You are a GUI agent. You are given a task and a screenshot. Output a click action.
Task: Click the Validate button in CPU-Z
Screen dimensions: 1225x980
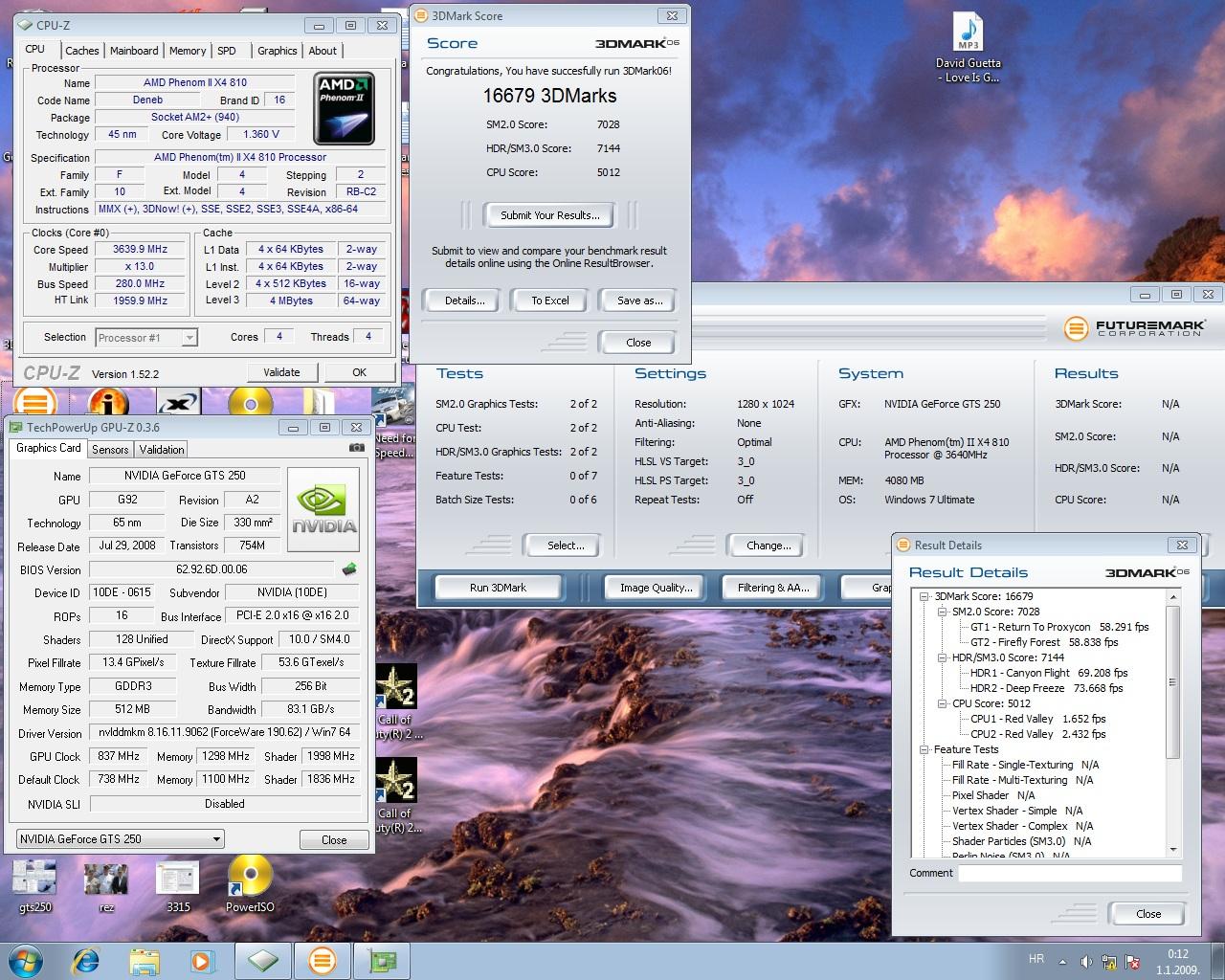281,372
